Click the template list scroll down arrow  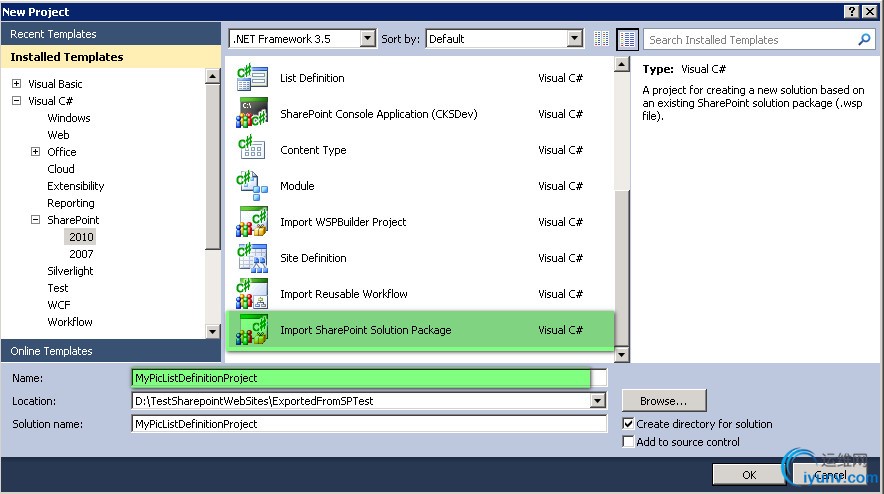(622, 355)
